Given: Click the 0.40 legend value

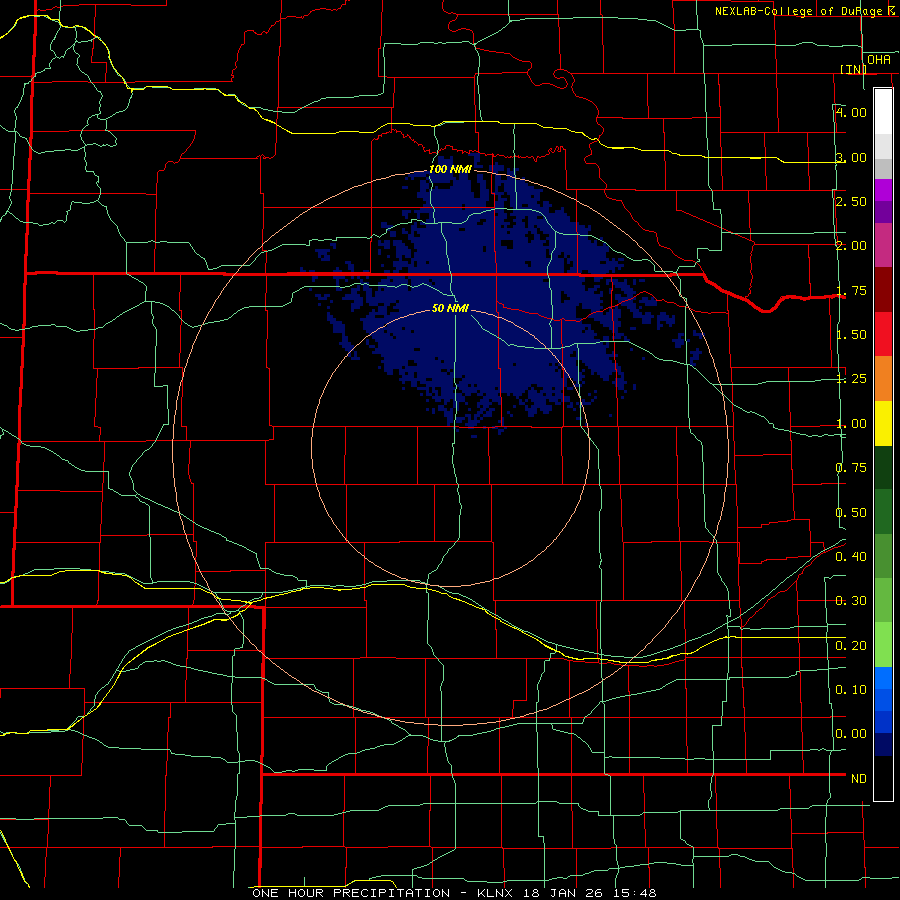Looking at the screenshot, I should click(x=851, y=557).
